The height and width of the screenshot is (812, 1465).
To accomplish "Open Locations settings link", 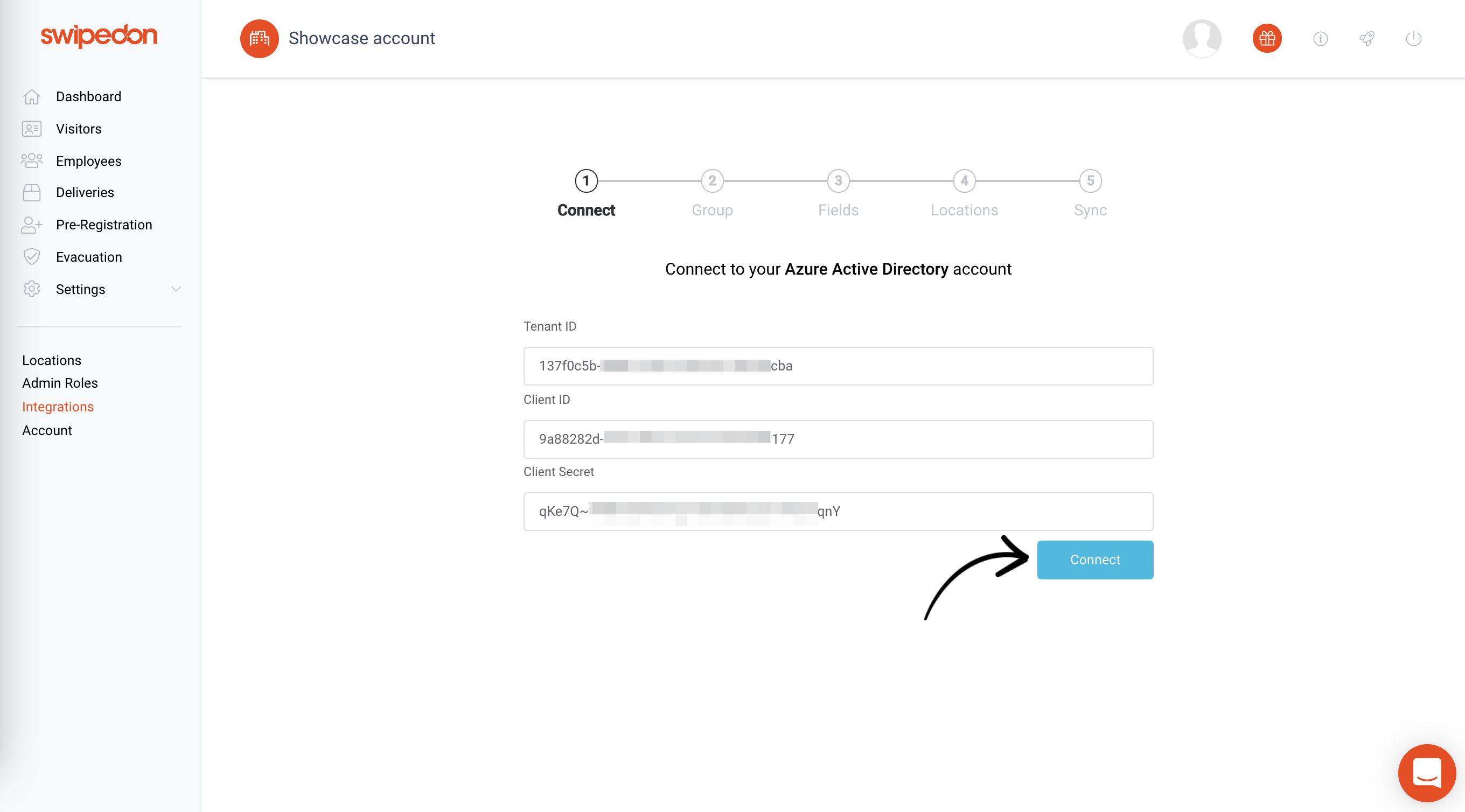I will coord(52,361).
